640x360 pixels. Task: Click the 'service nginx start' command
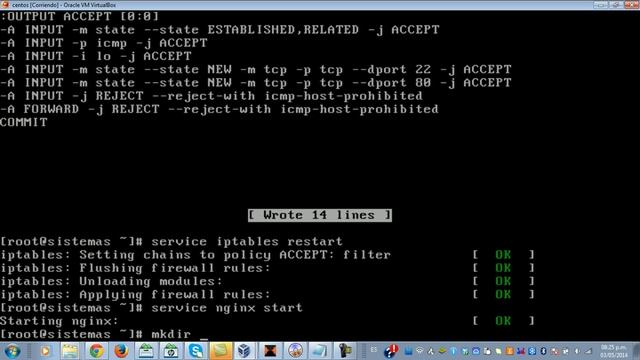[x=227, y=308]
